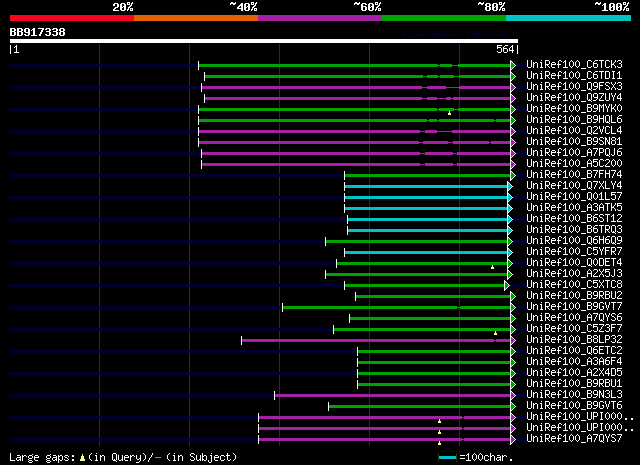This screenshot has width=640, height=465.
Task: Click the green alignment bar for B9GVT7
Action: 396,307
